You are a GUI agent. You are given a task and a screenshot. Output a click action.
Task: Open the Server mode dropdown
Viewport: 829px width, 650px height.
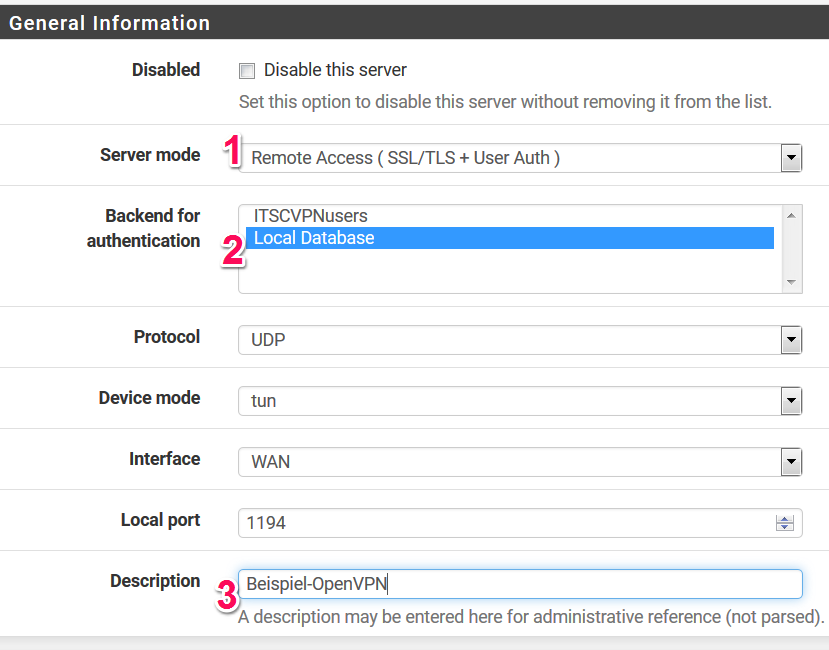tap(520, 158)
